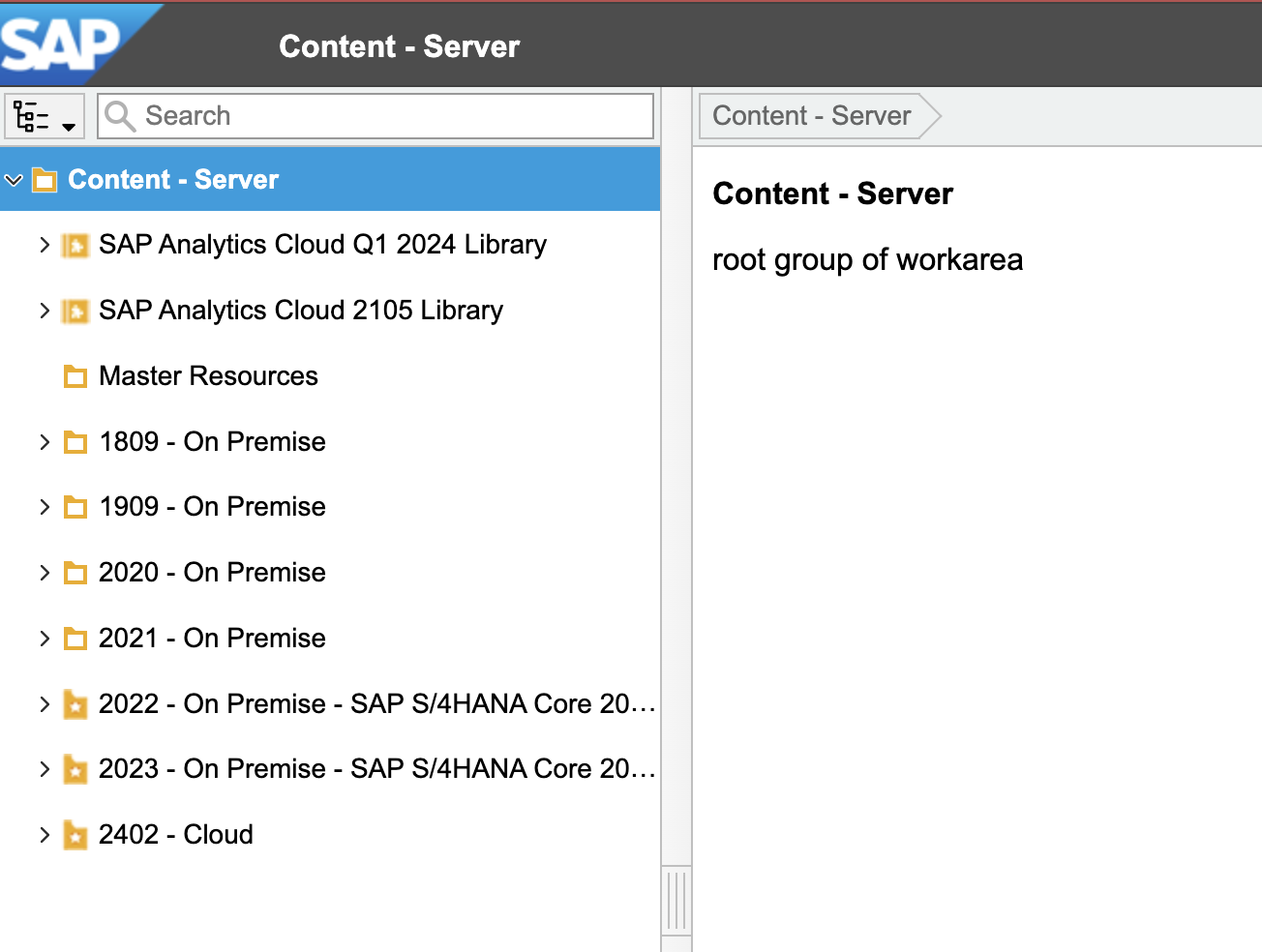1262x952 pixels.
Task: Expand 2023 - On Premise SAP S/4HANA node
Action: [x=45, y=769]
